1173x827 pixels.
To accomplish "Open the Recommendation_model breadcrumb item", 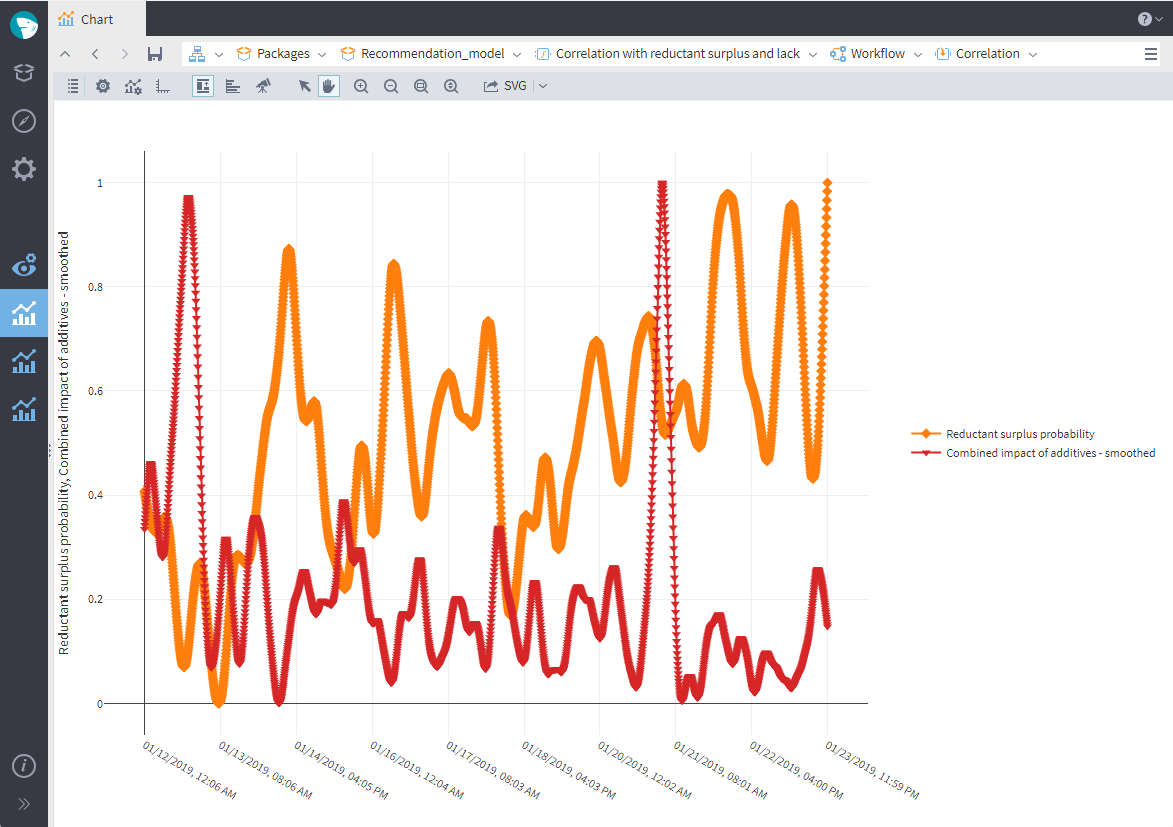I will coord(423,54).
